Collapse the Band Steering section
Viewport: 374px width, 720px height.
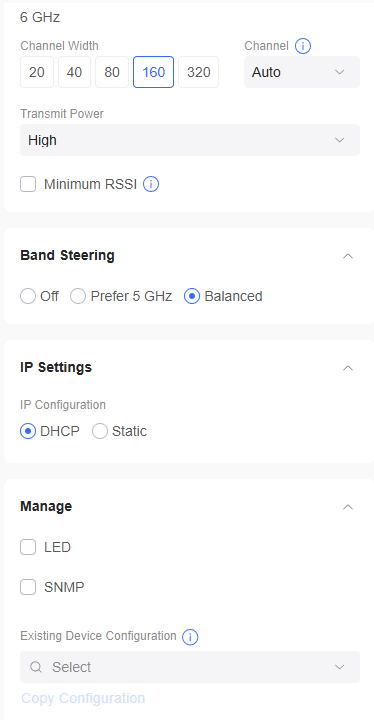[x=348, y=256]
